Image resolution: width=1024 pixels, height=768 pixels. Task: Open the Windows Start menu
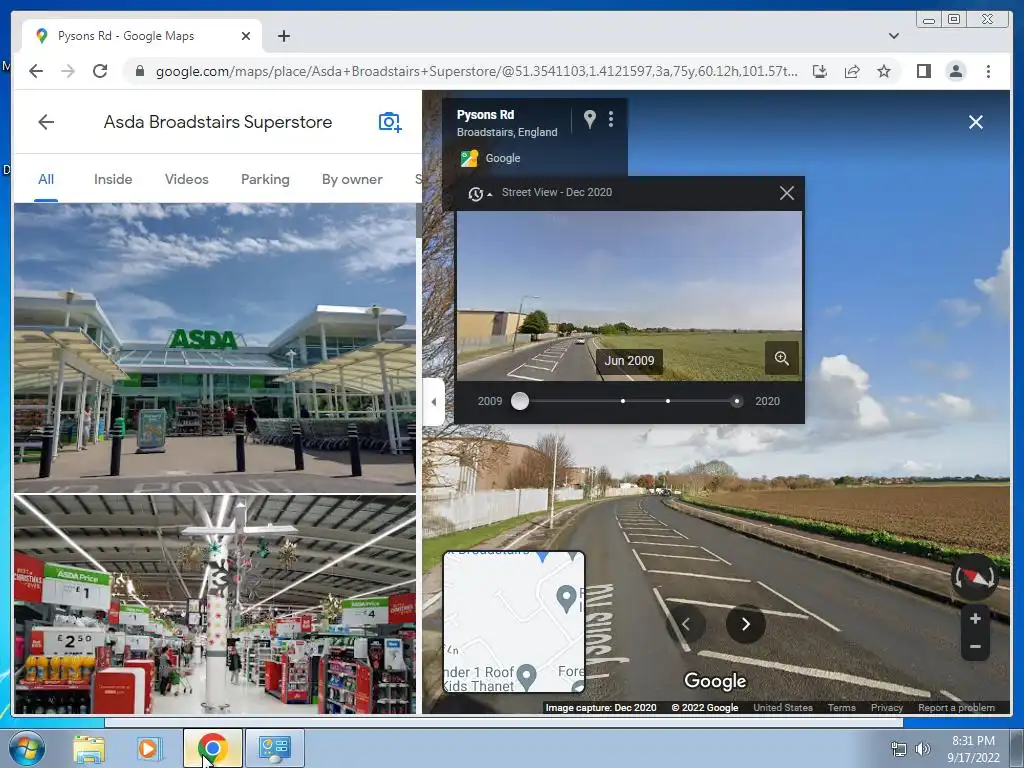(25, 748)
